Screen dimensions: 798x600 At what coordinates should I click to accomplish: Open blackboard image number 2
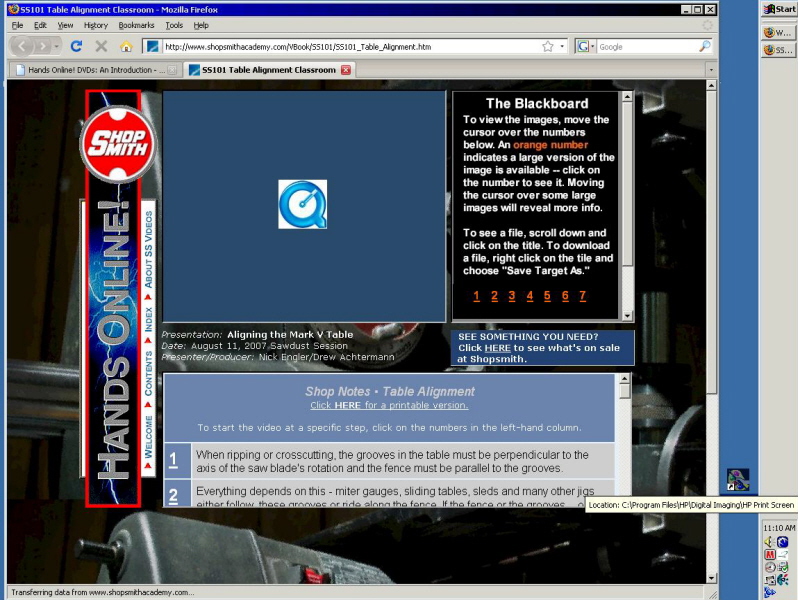click(x=494, y=296)
